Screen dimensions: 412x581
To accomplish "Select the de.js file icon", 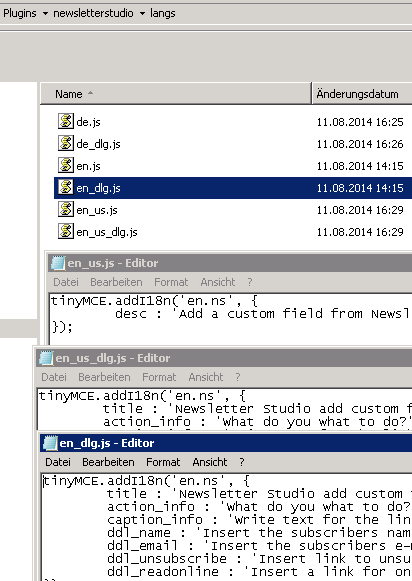I will coord(66,121).
